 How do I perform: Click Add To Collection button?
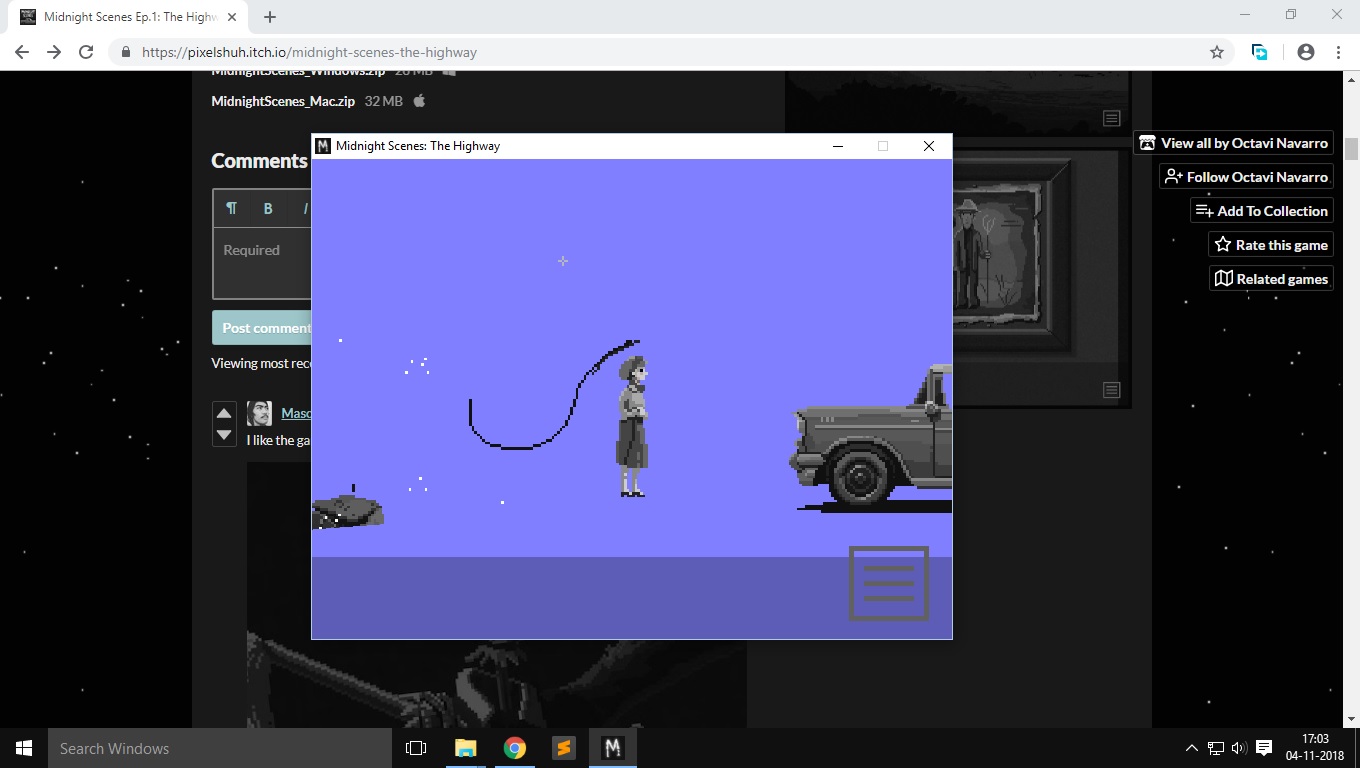[x=1262, y=211]
